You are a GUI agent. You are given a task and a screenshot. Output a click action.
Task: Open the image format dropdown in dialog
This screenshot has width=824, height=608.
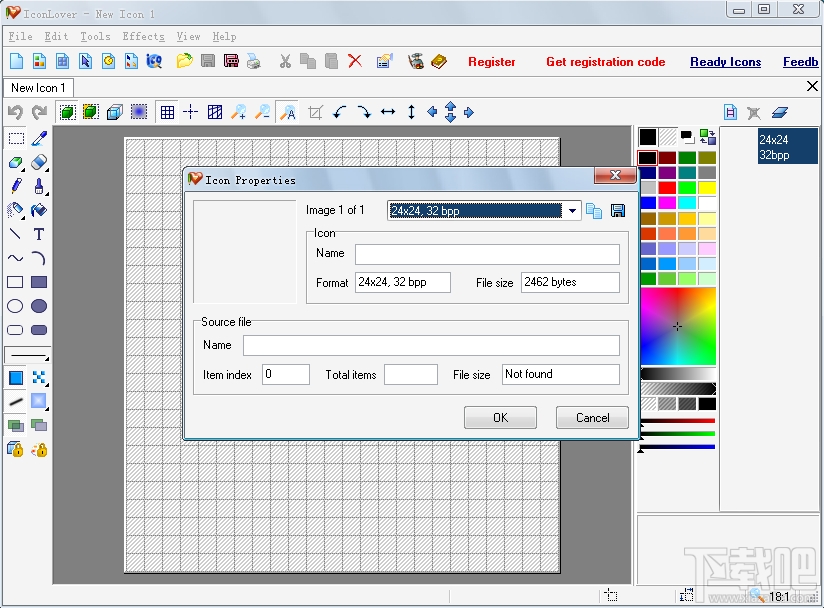pyautogui.click(x=571, y=211)
